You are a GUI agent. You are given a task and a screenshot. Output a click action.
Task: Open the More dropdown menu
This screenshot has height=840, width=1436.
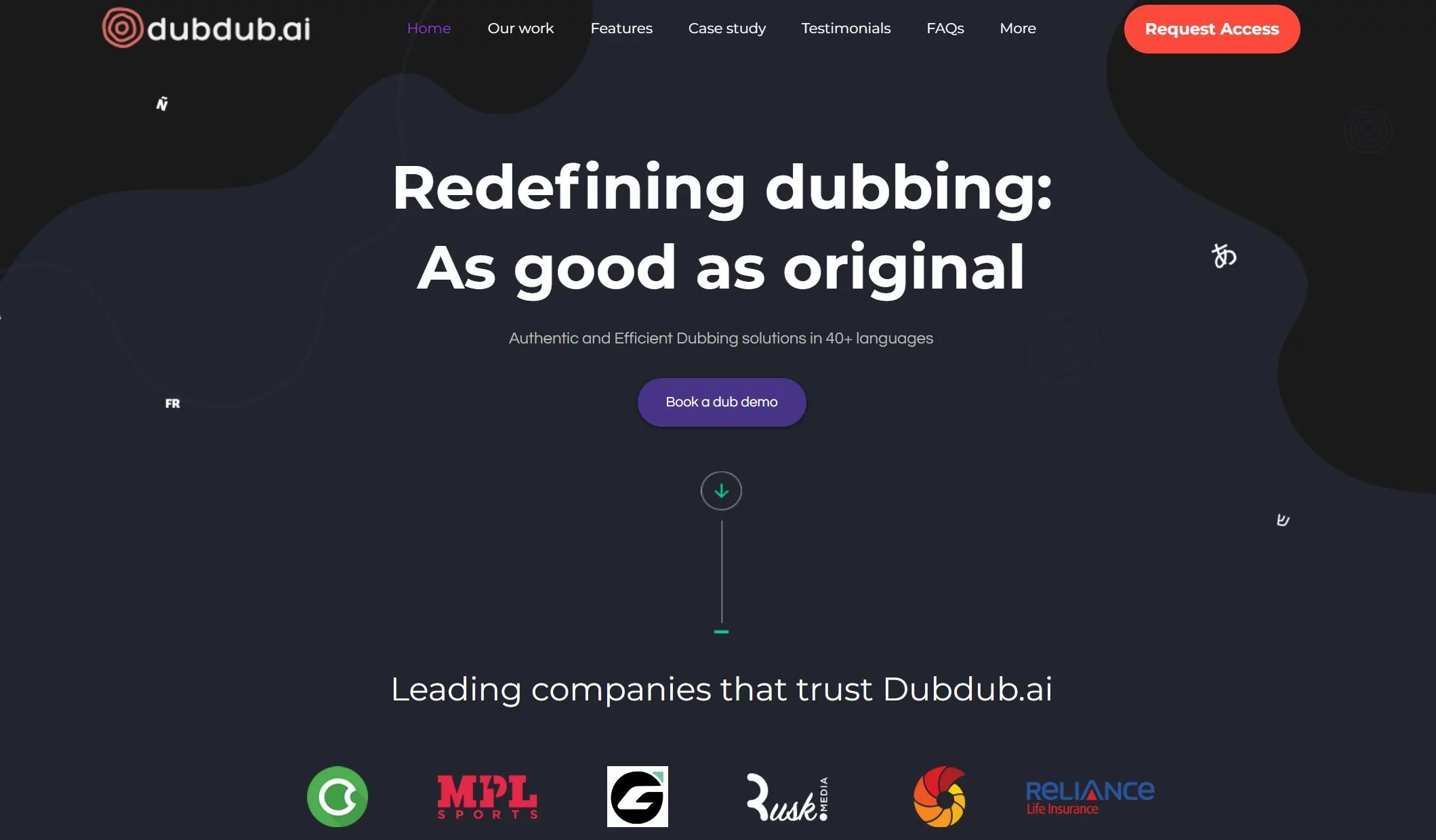[1017, 28]
